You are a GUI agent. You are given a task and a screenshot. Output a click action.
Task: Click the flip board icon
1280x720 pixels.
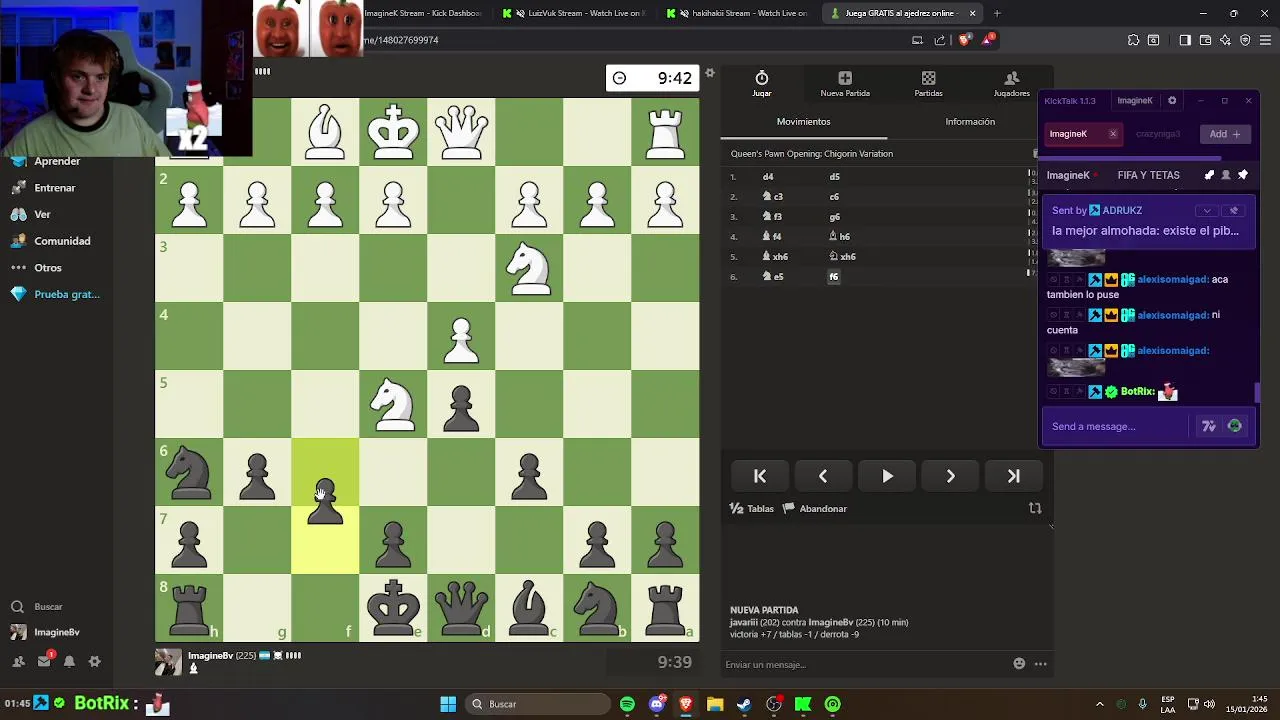(1035, 508)
